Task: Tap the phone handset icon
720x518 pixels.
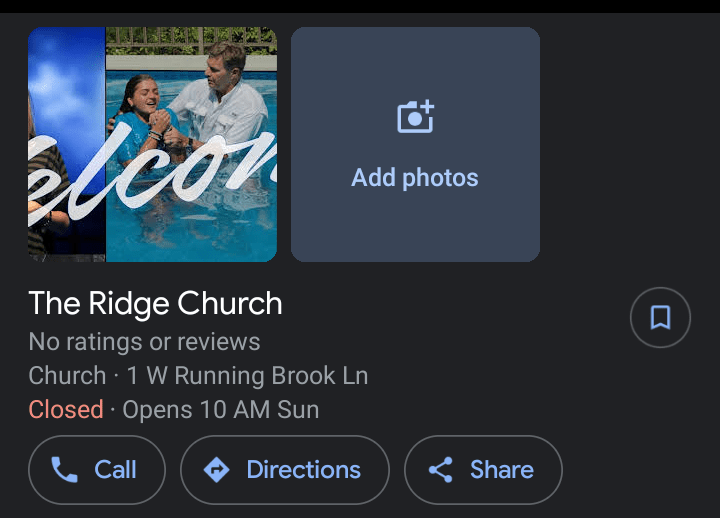Action: 65,470
